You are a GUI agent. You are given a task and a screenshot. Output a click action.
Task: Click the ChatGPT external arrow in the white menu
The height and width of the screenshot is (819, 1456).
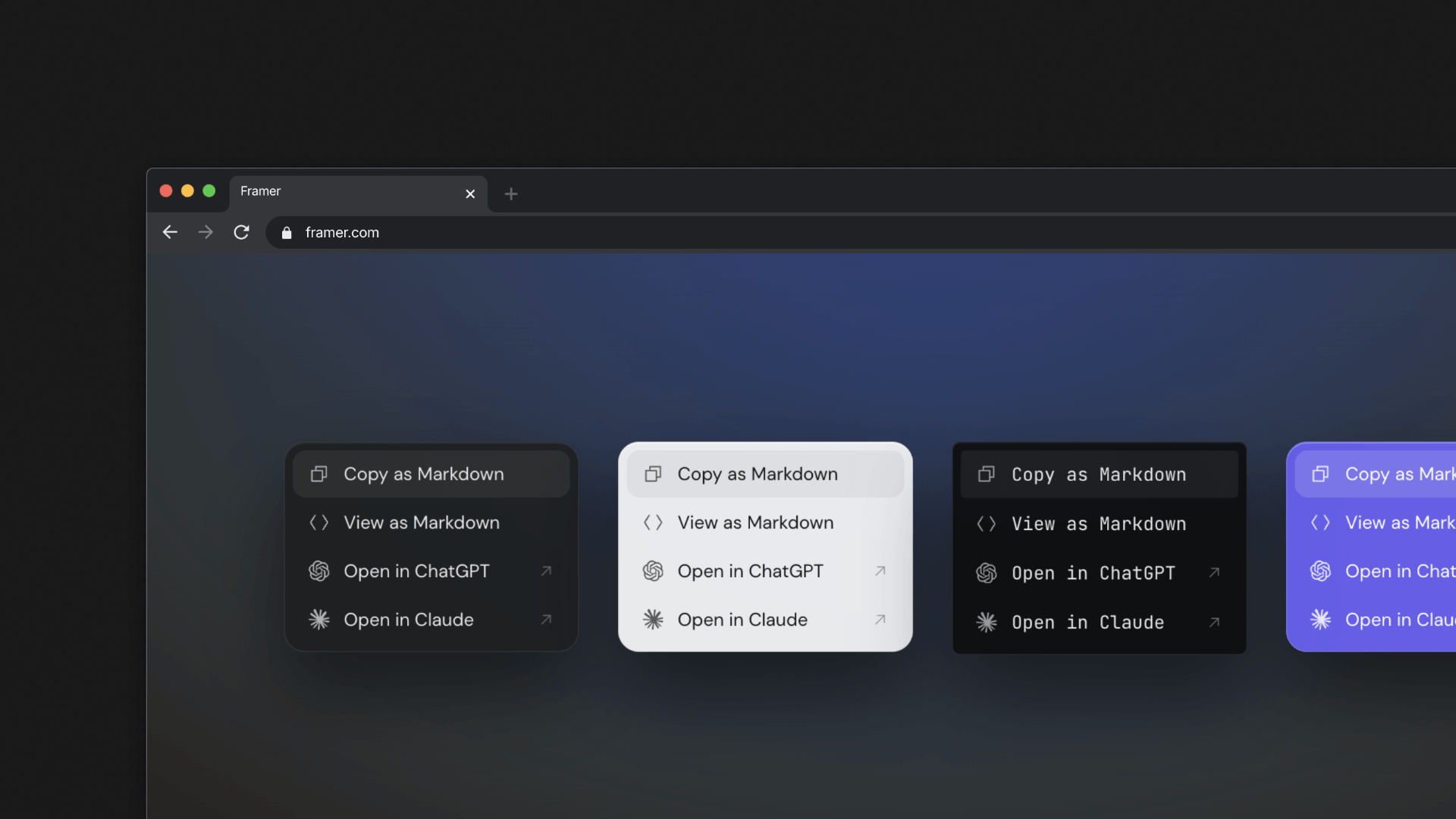tap(880, 571)
